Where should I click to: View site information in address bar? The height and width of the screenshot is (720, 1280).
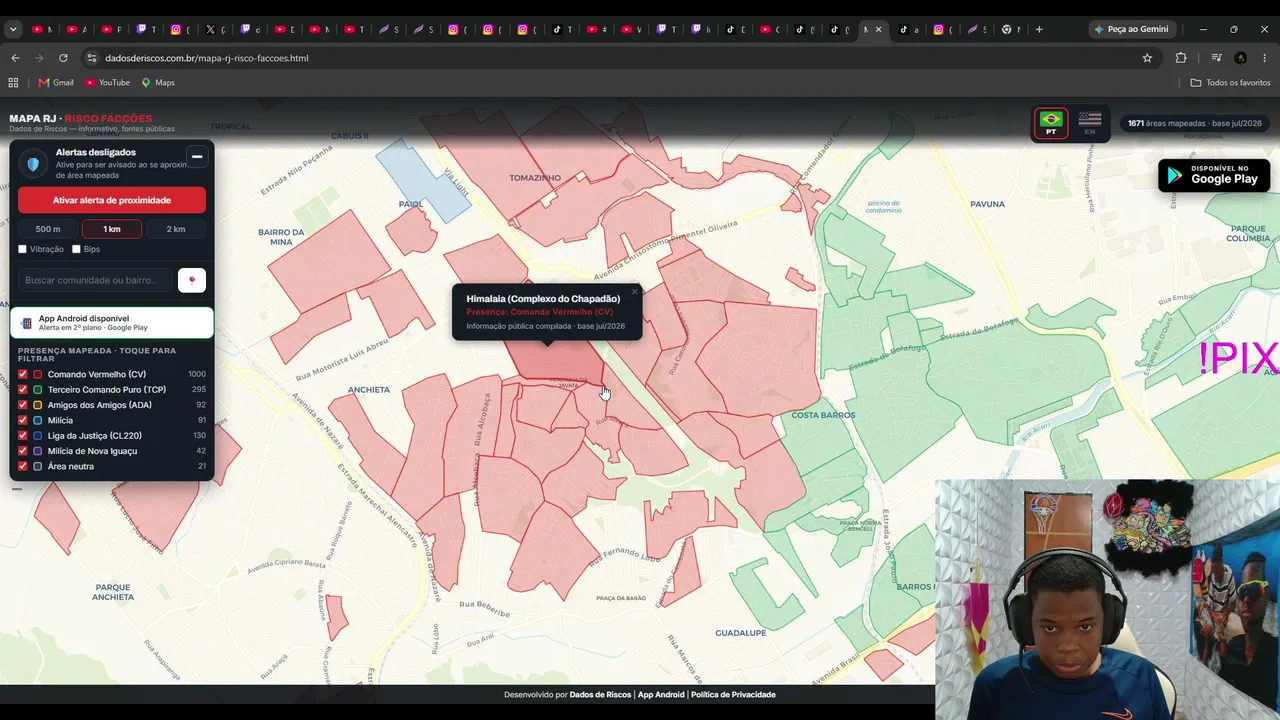point(92,58)
